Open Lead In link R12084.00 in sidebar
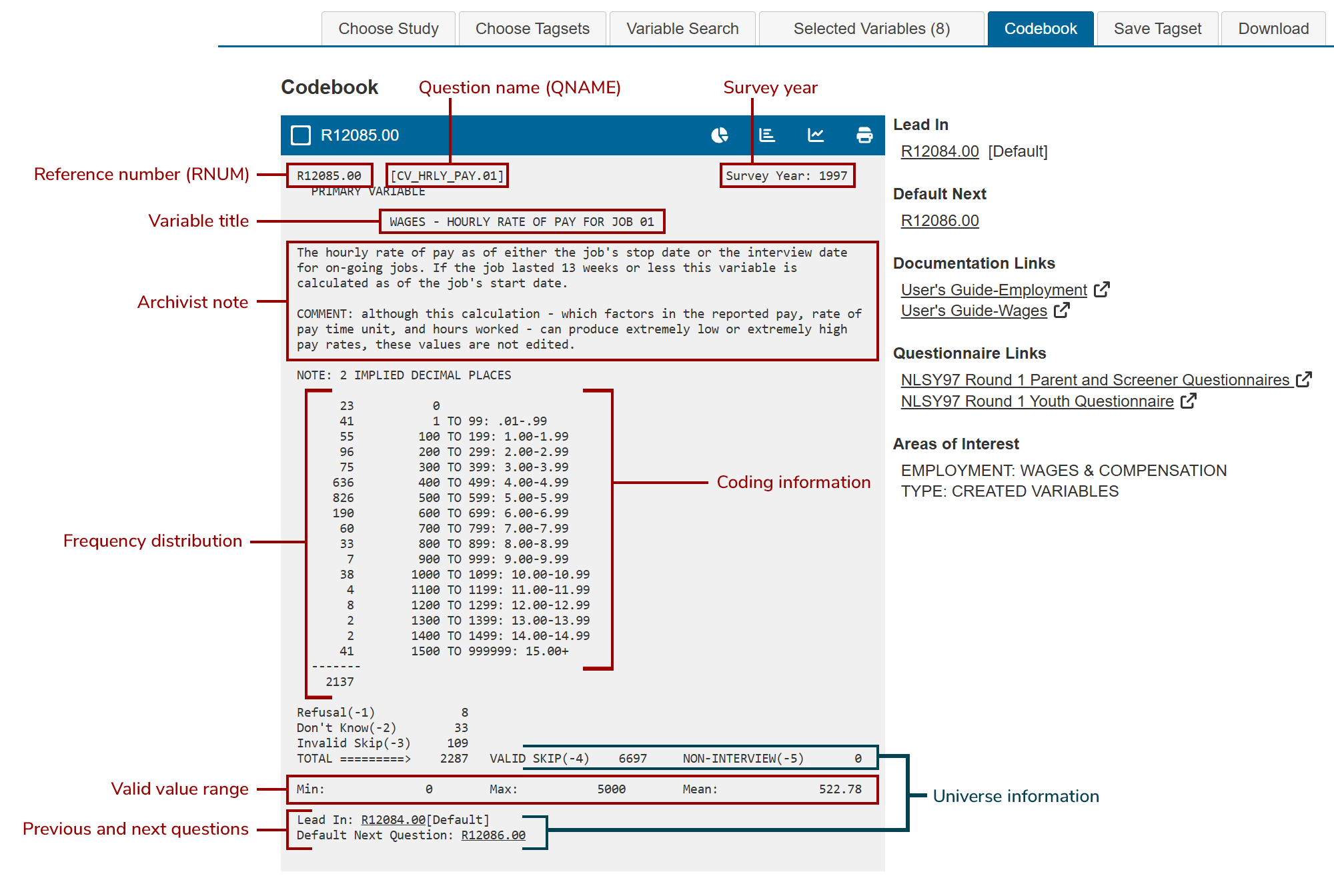This screenshot has height=896, width=1334. [x=939, y=151]
